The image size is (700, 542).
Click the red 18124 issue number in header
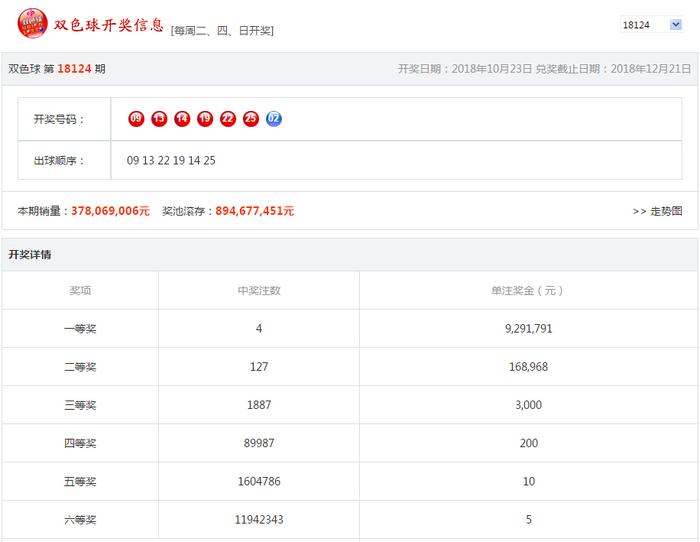click(x=74, y=69)
